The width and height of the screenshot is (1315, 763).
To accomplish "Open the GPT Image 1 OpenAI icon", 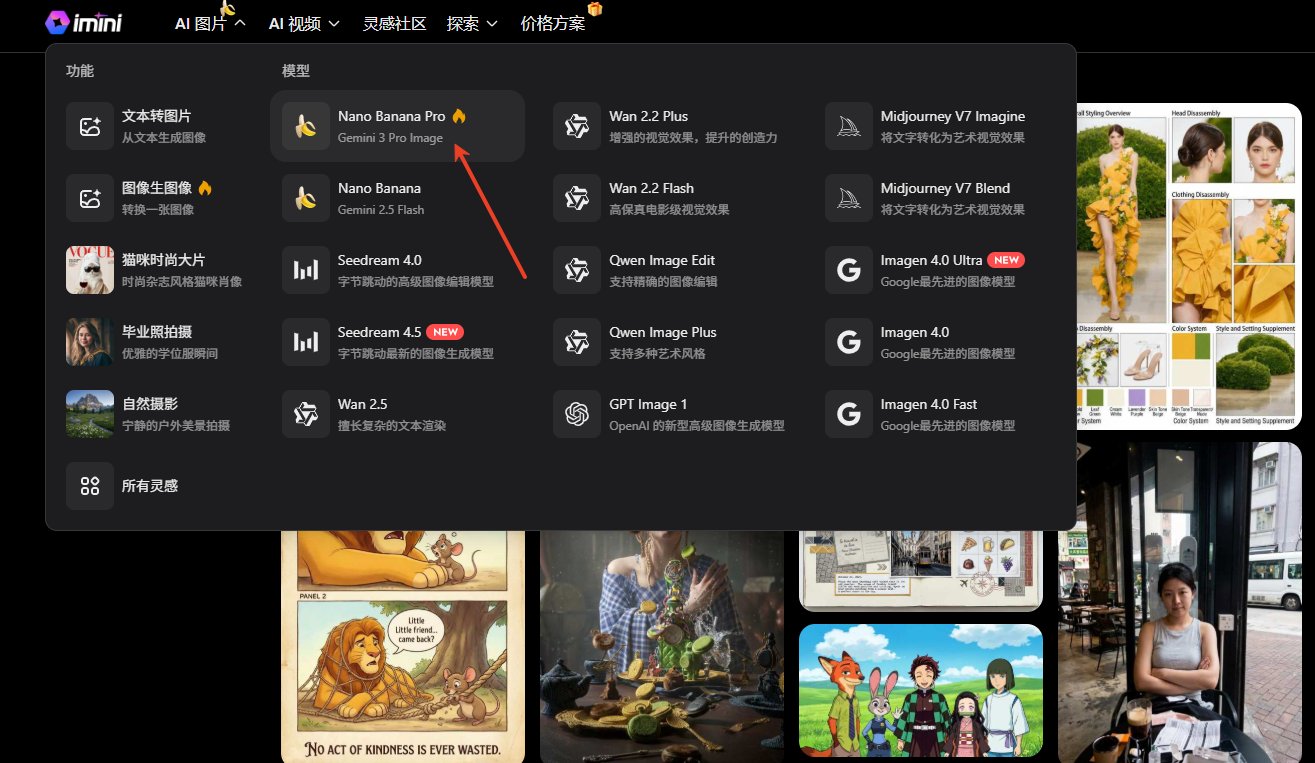I will [x=576, y=414].
